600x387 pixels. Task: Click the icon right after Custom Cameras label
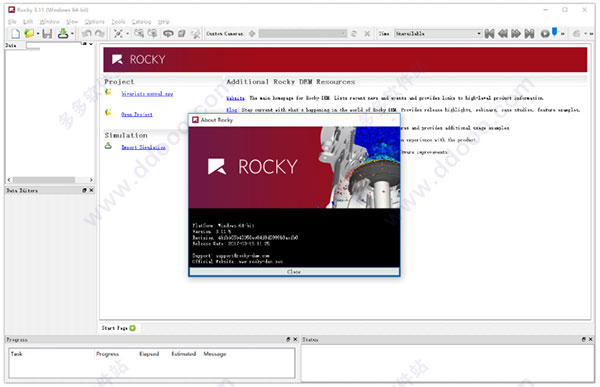pyautogui.click(x=252, y=34)
